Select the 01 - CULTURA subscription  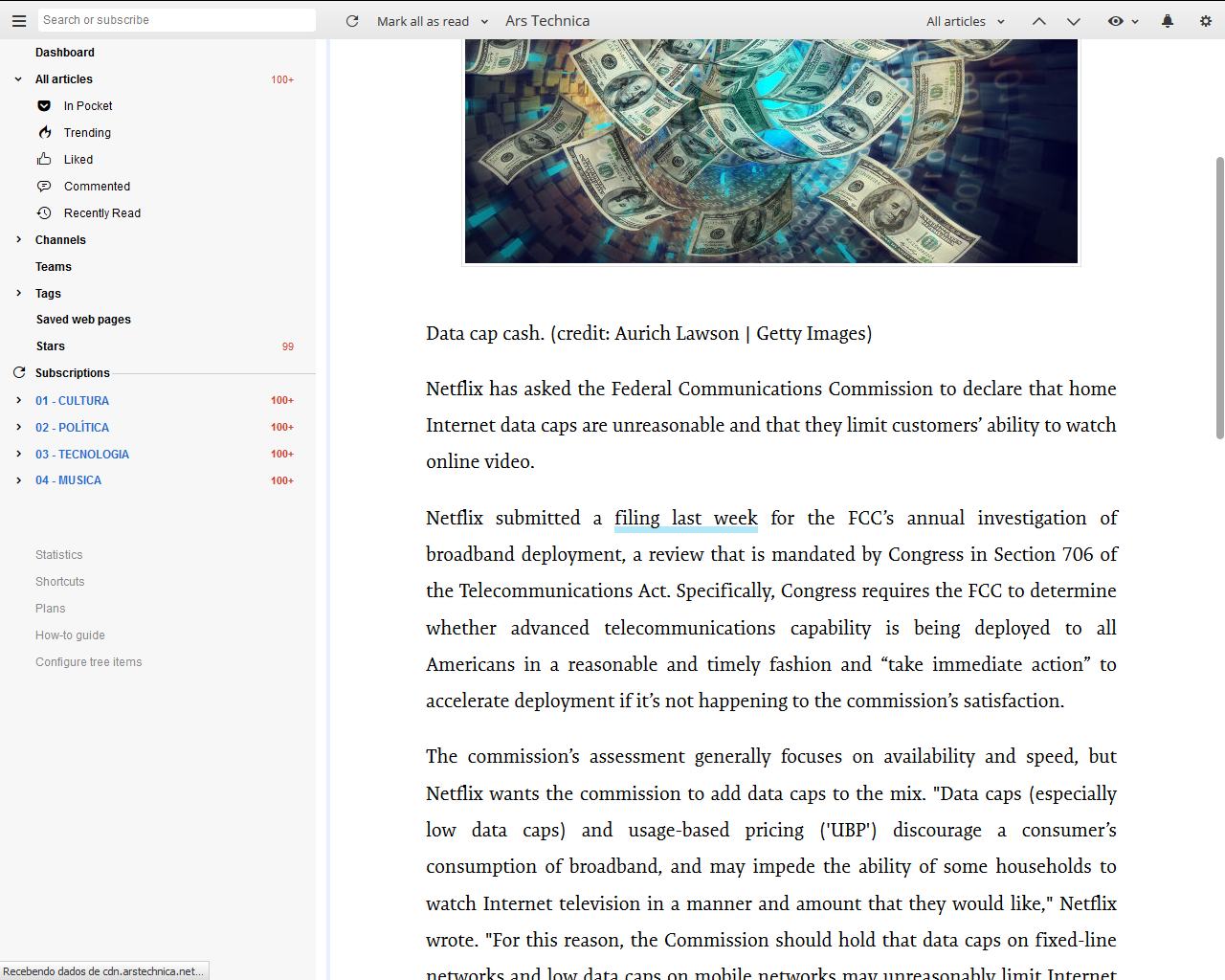(73, 401)
